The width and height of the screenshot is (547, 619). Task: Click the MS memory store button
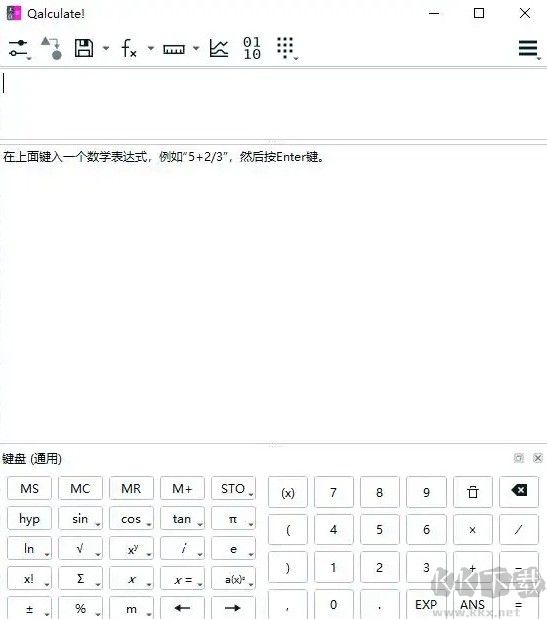30,488
